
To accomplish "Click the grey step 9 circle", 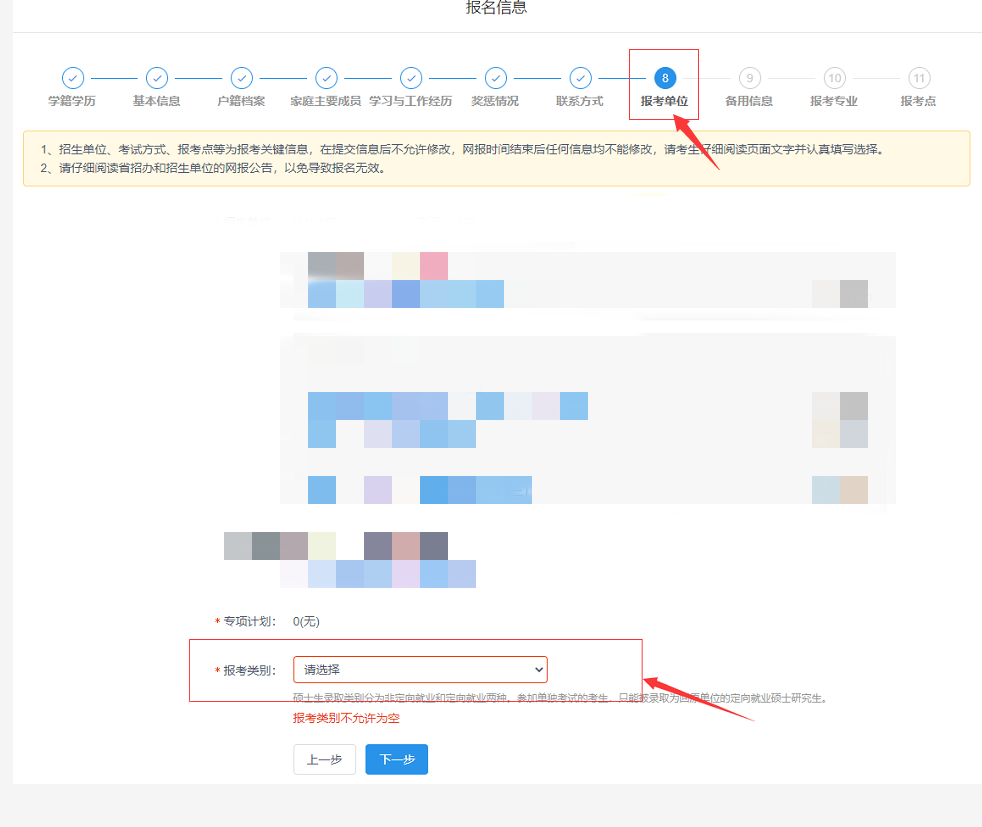I will coord(749,78).
